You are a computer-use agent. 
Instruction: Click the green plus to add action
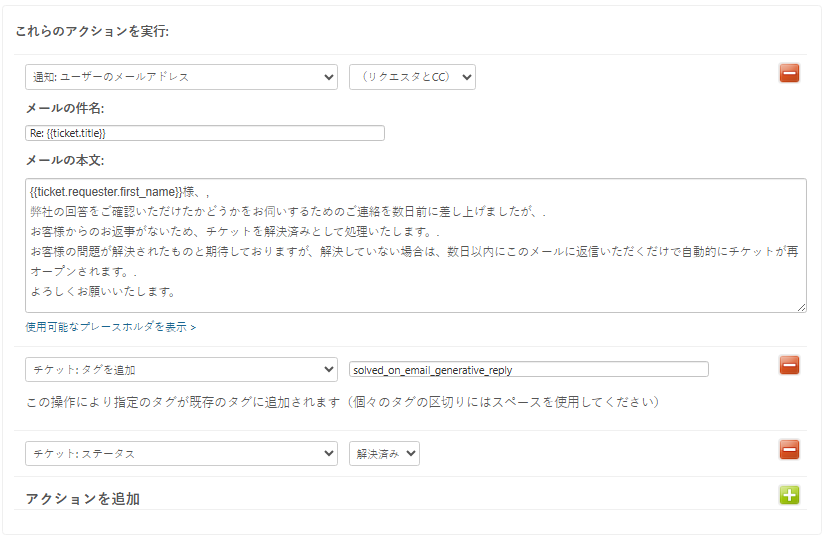tap(788, 494)
